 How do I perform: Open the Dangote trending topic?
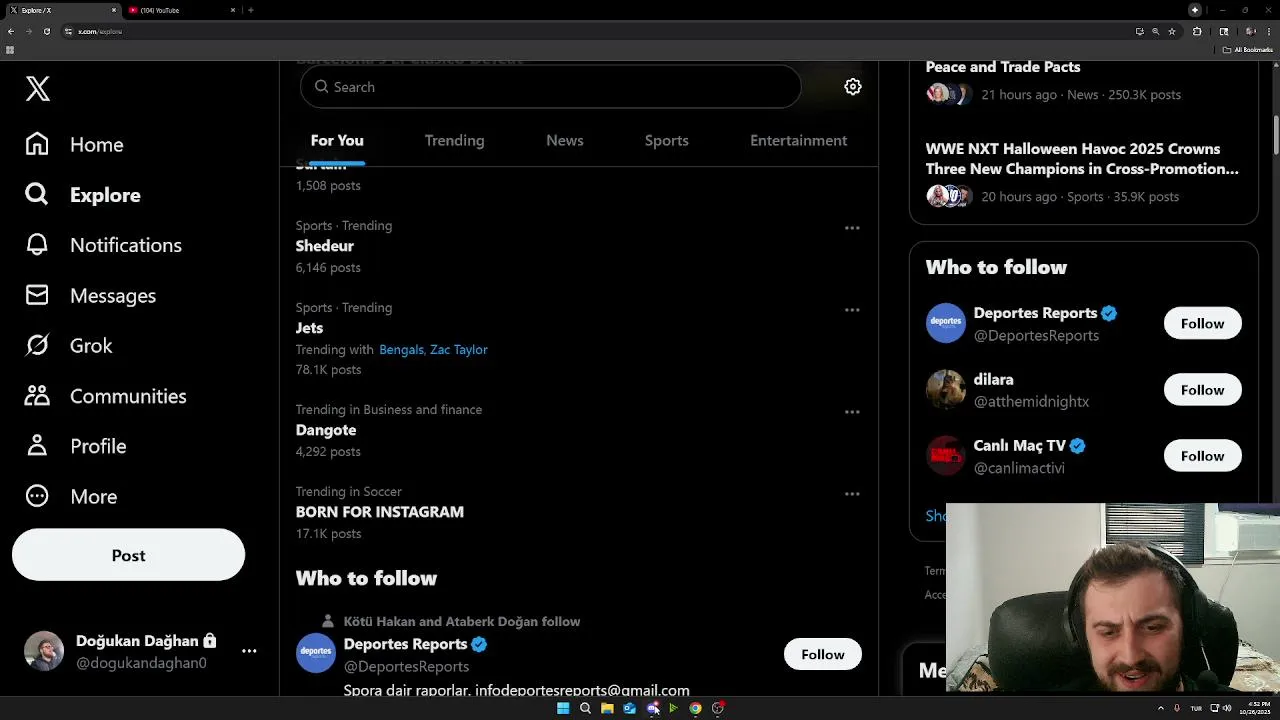click(326, 430)
